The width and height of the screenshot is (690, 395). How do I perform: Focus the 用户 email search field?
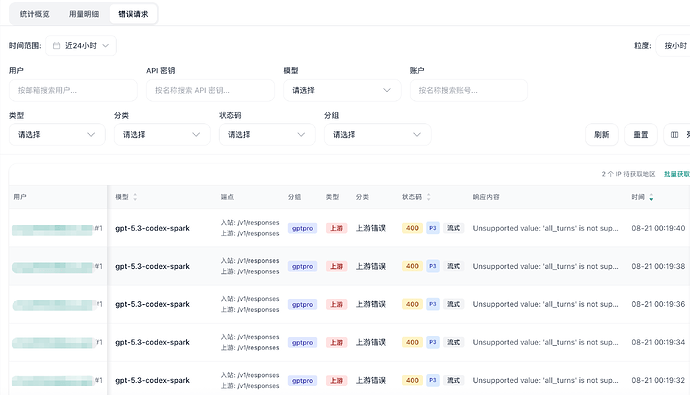[x=73, y=91]
